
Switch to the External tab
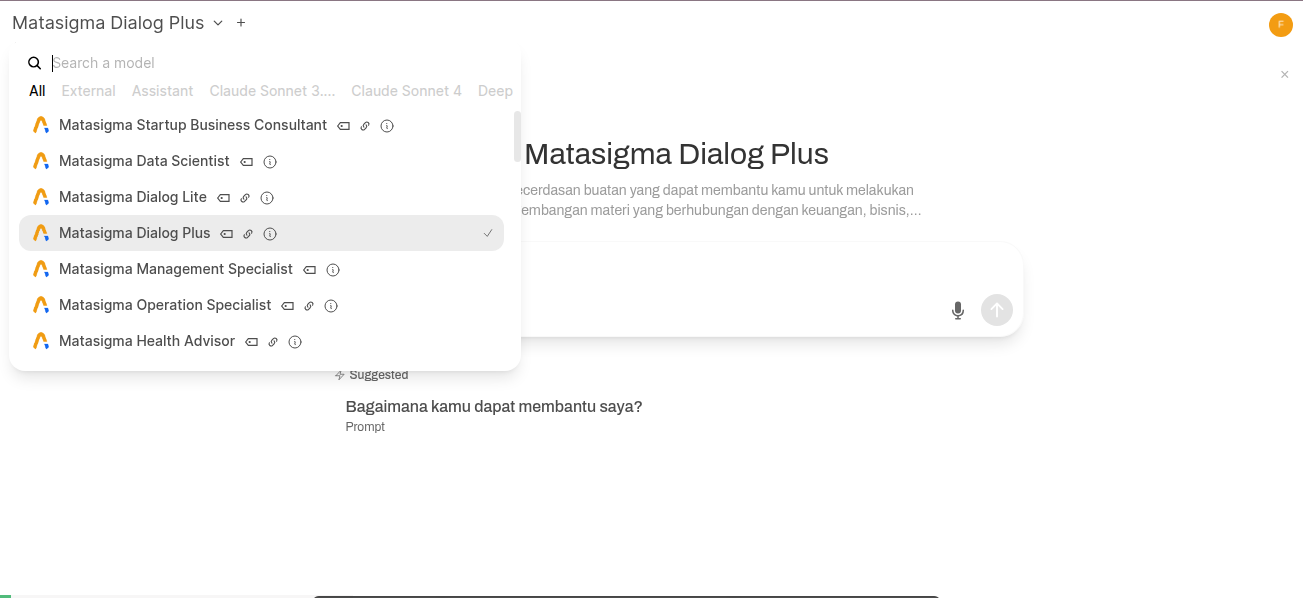click(x=88, y=90)
